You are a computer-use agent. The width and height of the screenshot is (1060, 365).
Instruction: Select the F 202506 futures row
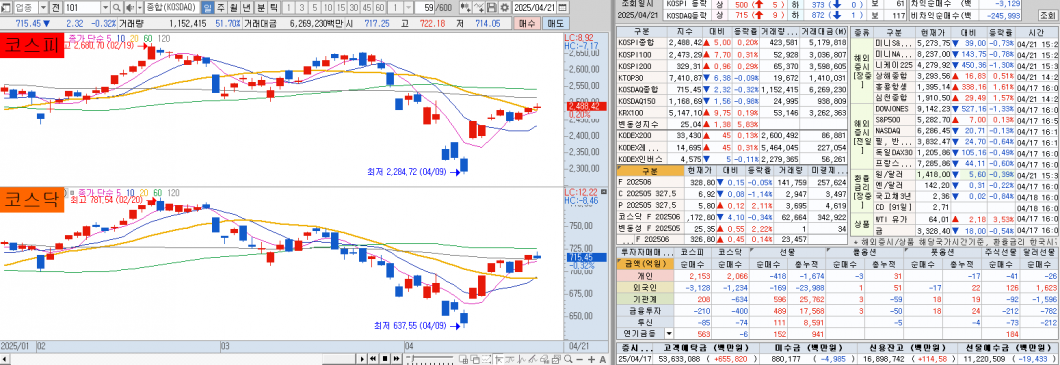pyautogui.click(x=733, y=182)
